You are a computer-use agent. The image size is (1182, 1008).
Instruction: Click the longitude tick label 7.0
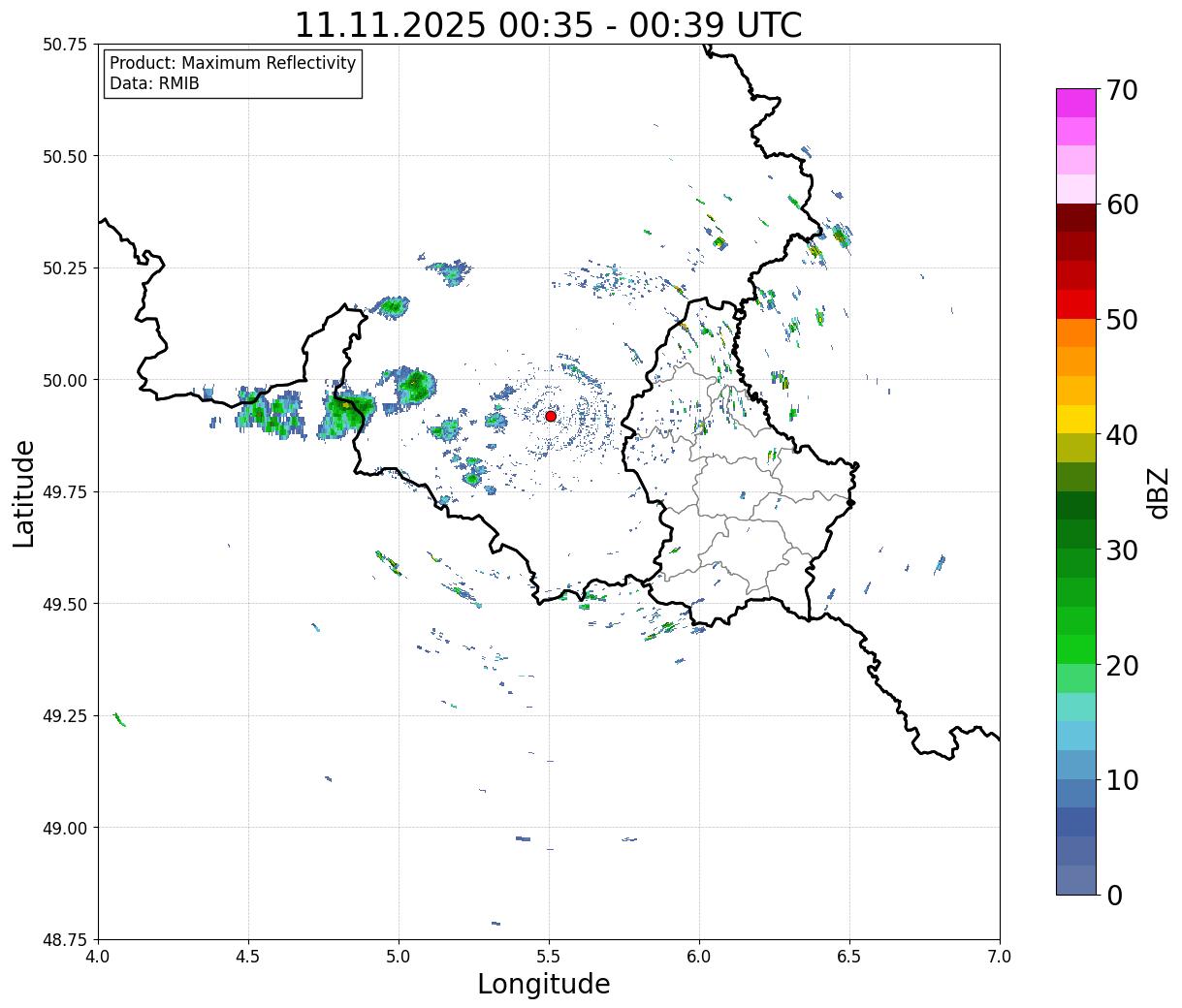pos(1000,957)
